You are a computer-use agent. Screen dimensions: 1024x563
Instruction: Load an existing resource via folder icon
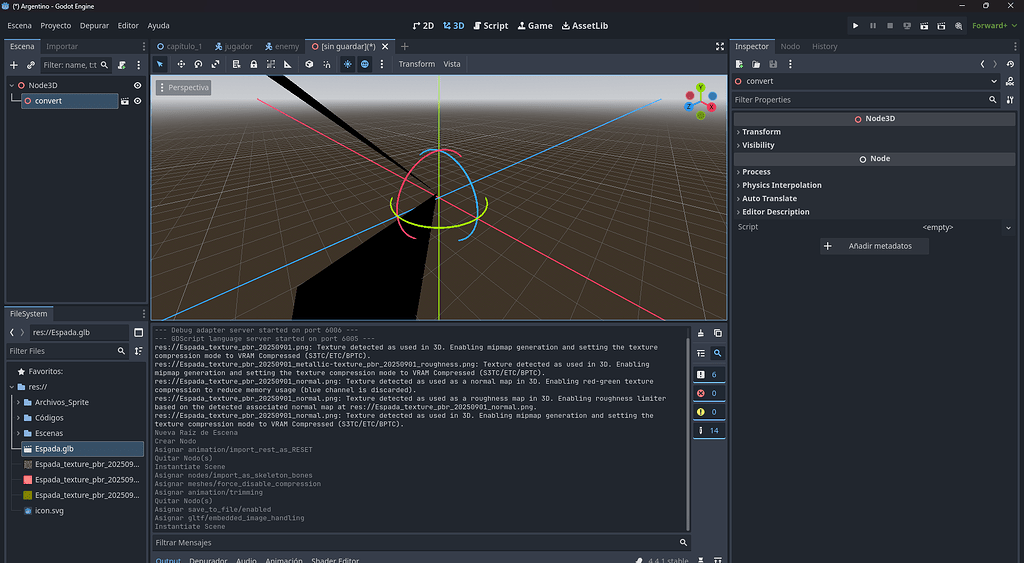756,64
